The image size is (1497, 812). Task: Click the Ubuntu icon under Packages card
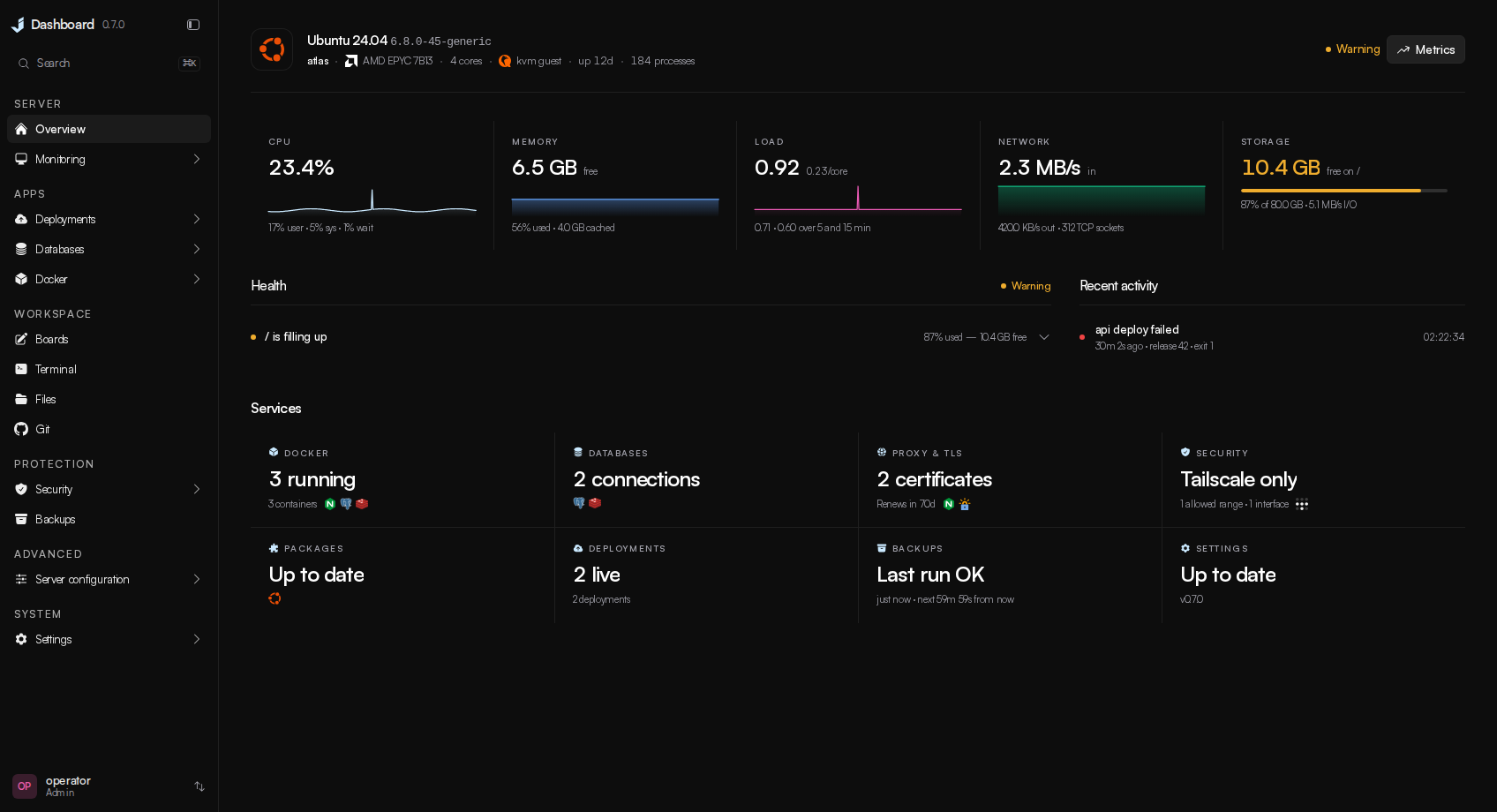(275, 598)
